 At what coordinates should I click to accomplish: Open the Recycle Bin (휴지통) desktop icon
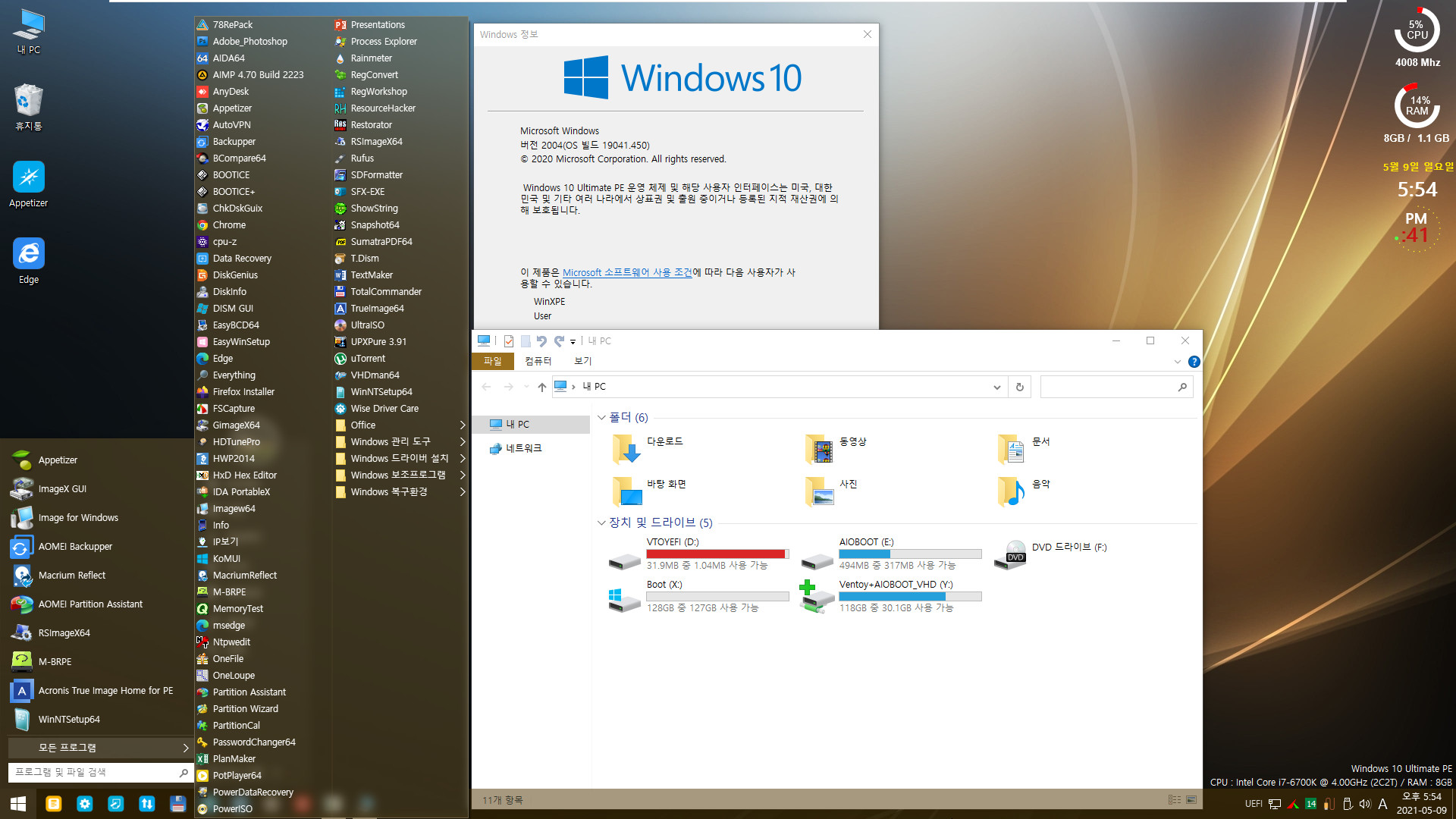point(29,107)
